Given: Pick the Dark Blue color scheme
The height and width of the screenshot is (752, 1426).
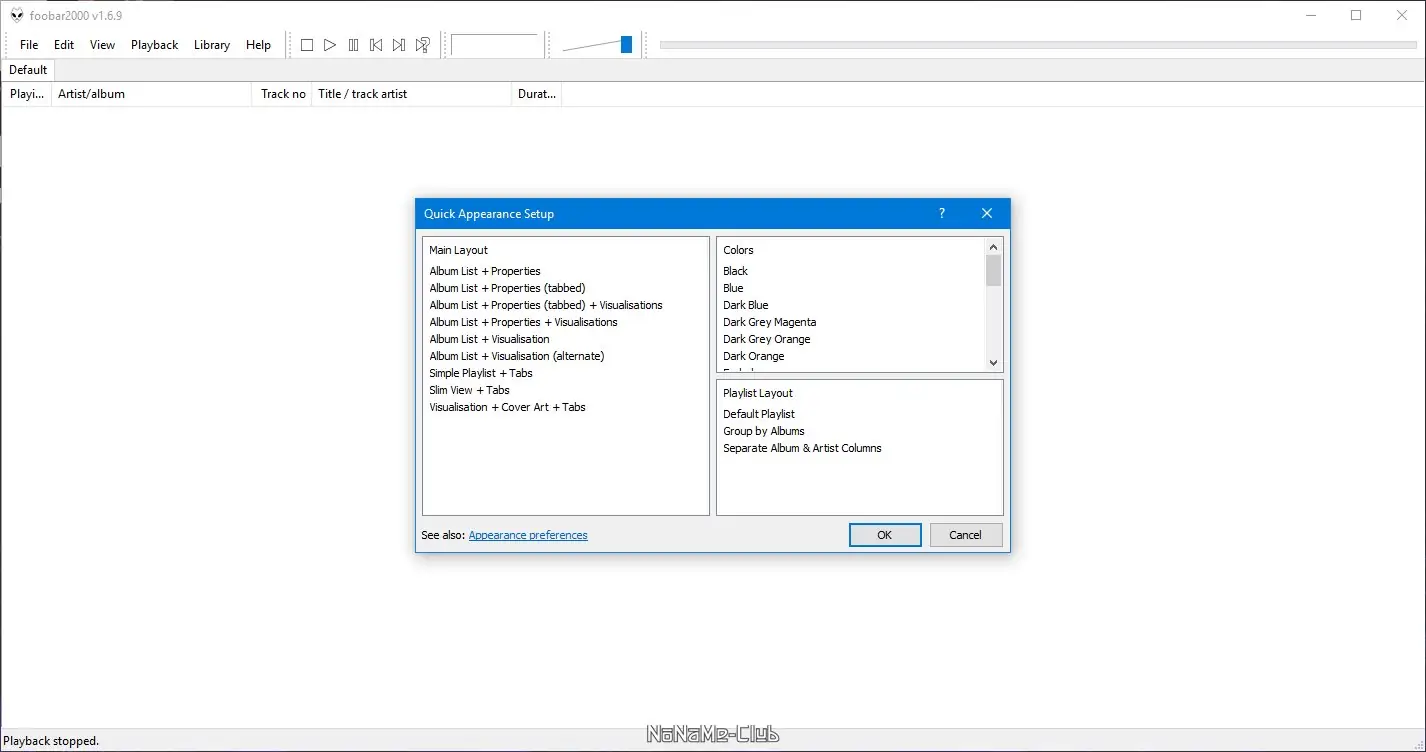Looking at the screenshot, I should click(x=746, y=305).
